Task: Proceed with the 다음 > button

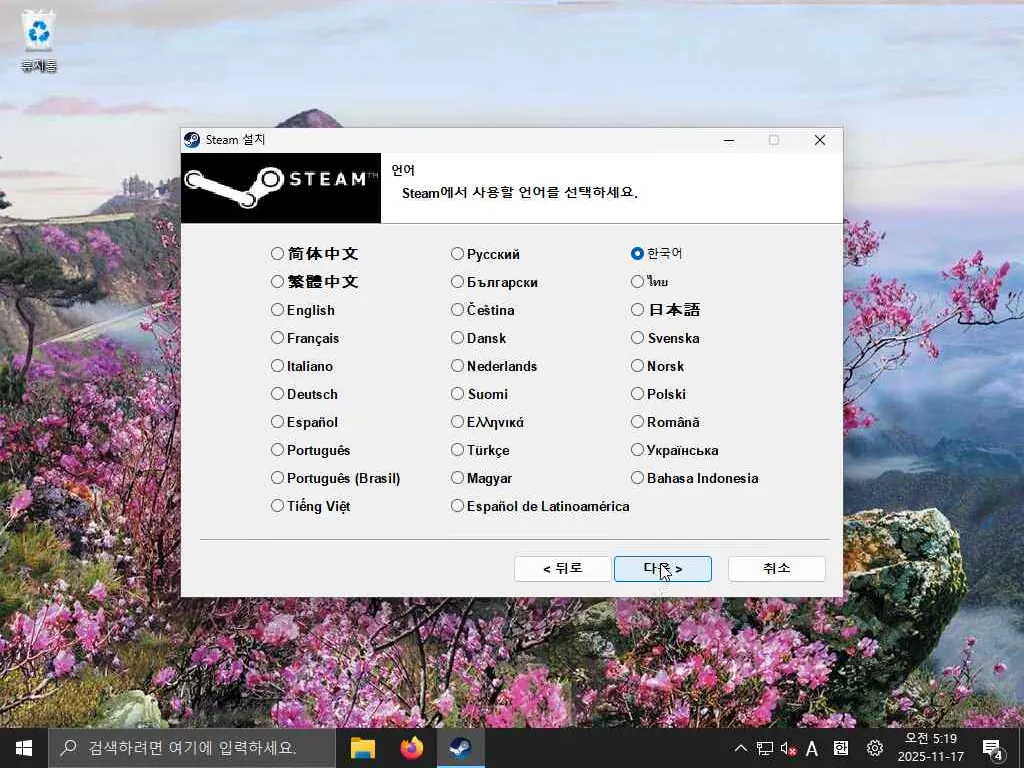Action: pyautogui.click(x=663, y=569)
